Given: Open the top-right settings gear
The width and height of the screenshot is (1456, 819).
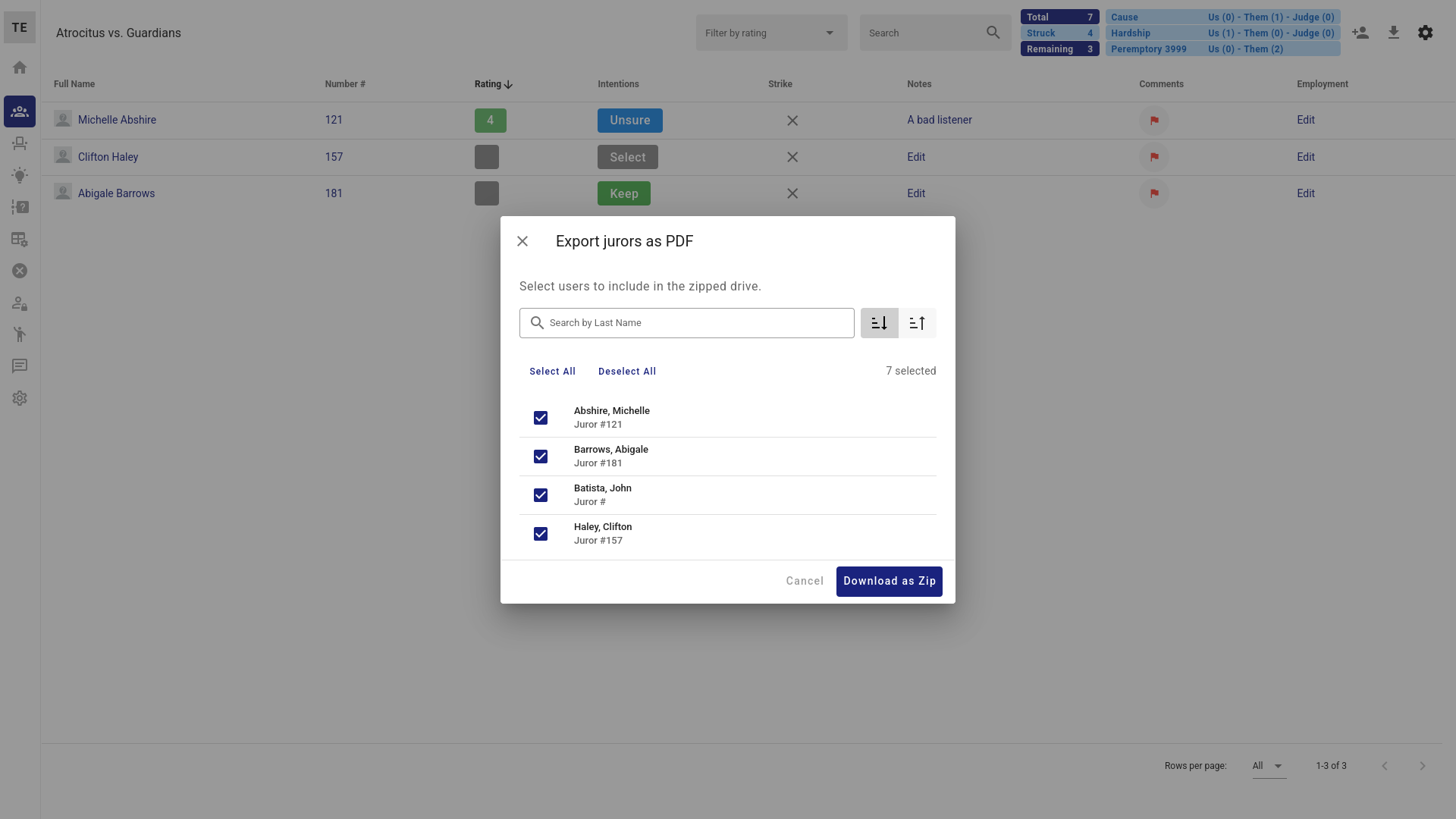Looking at the screenshot, I should 1426,33.
